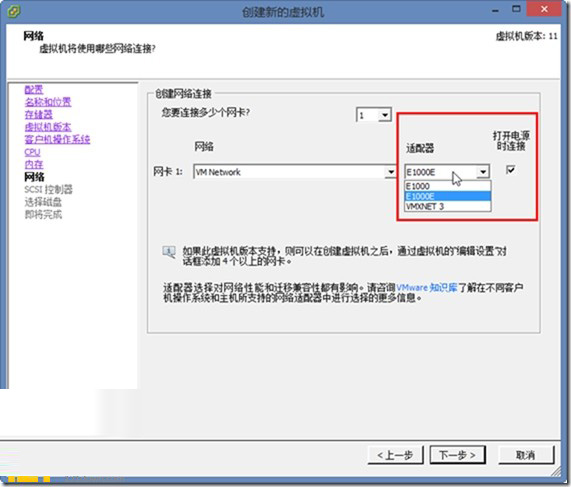This screenshot has height=487, width=571.
Task: Go back with the 上一步 button
Action: pyautogui.click(x=395, y=455)
